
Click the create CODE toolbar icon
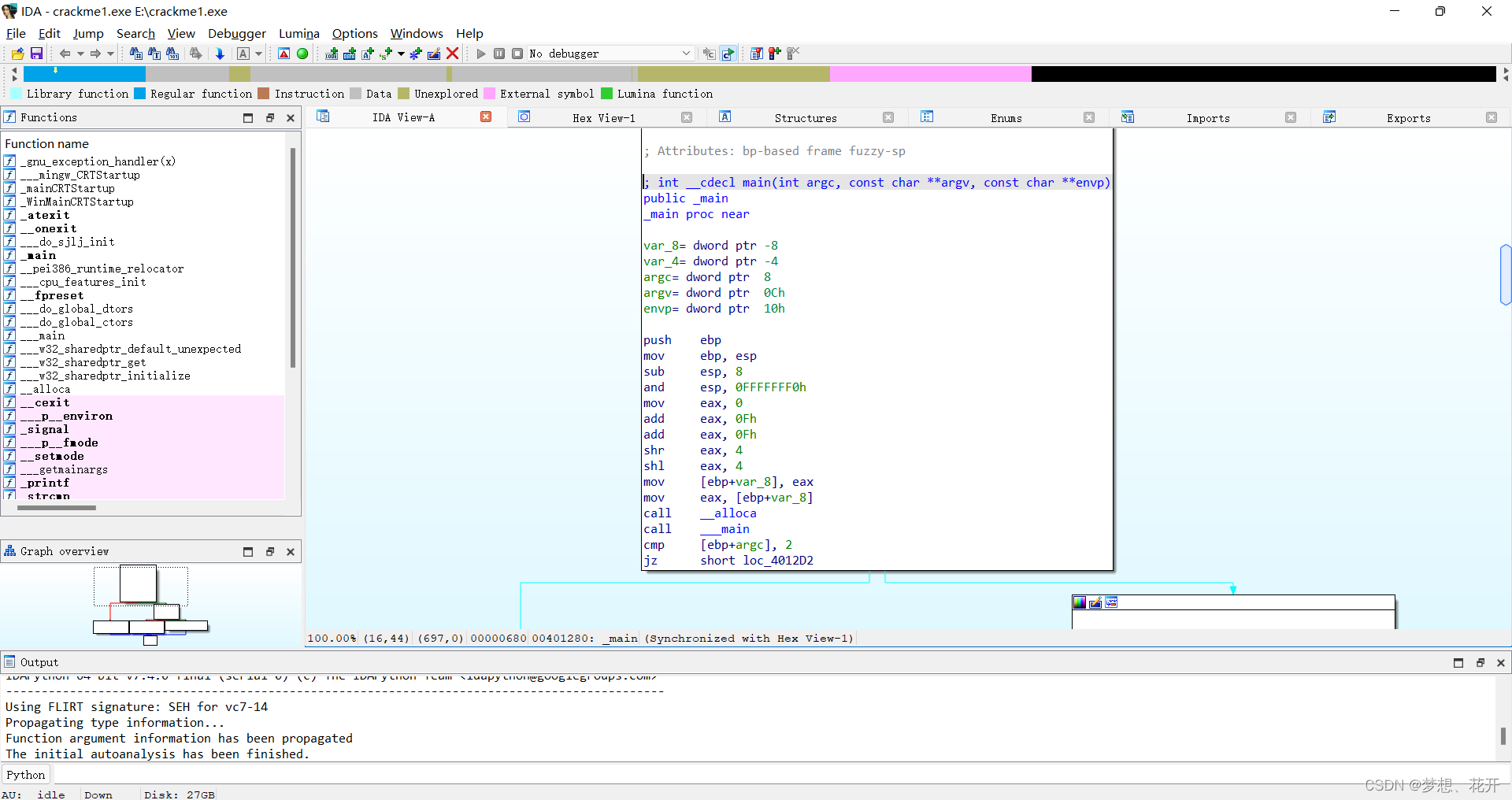point(332,54)
